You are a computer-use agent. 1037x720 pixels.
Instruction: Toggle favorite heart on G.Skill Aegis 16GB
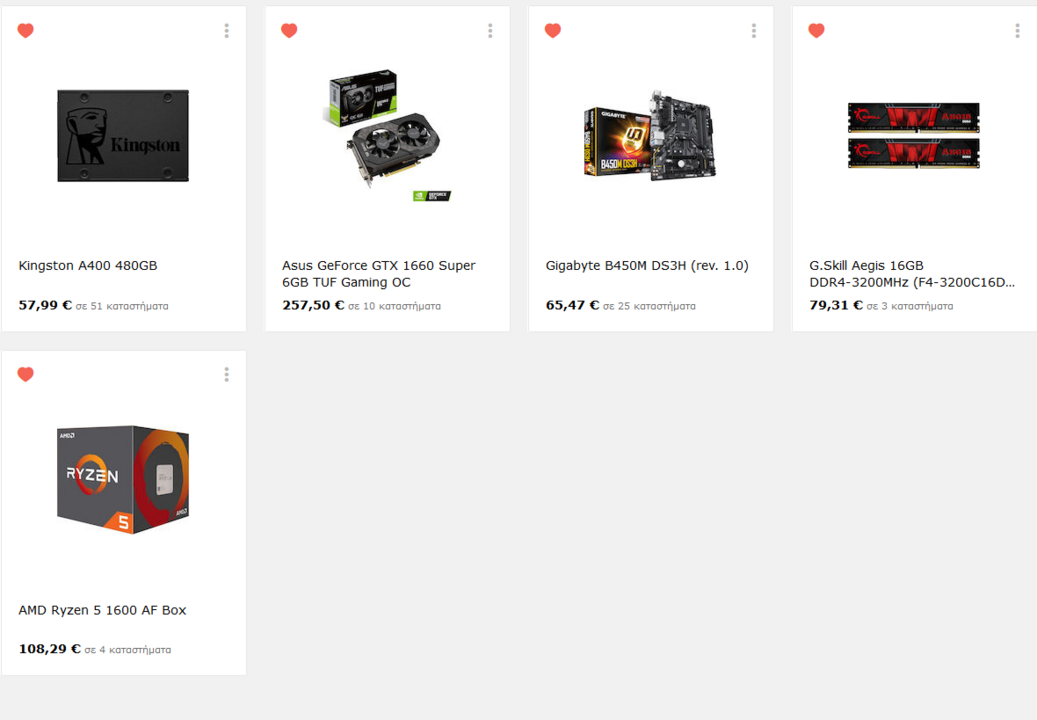point(816,30)
